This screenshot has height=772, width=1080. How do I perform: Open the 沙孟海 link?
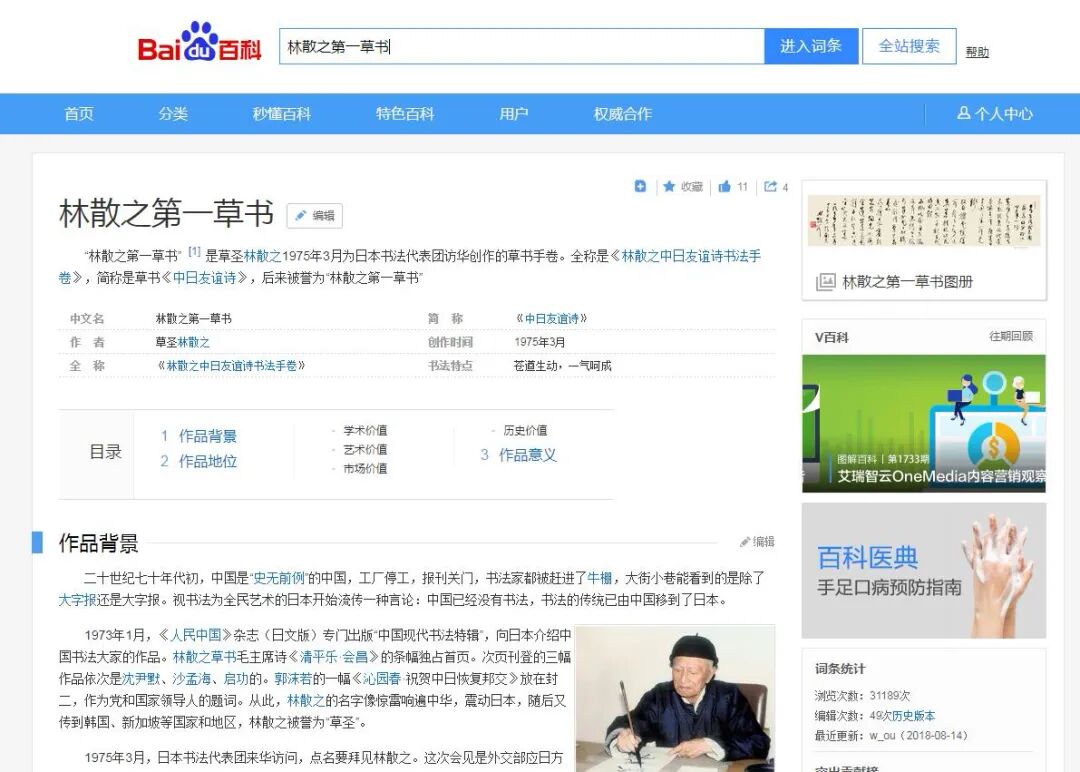[x=191, y=678]
